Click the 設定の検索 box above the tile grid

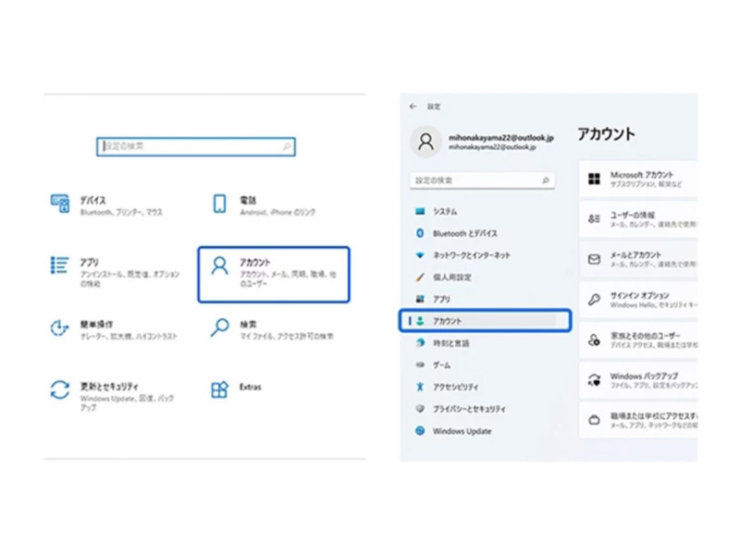[x=195, y=147]
